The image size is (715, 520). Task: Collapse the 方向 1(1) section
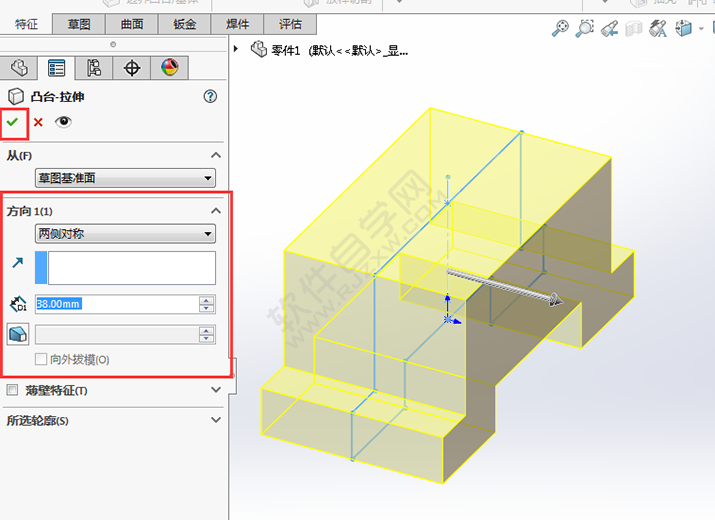click(x=216, y=211)
